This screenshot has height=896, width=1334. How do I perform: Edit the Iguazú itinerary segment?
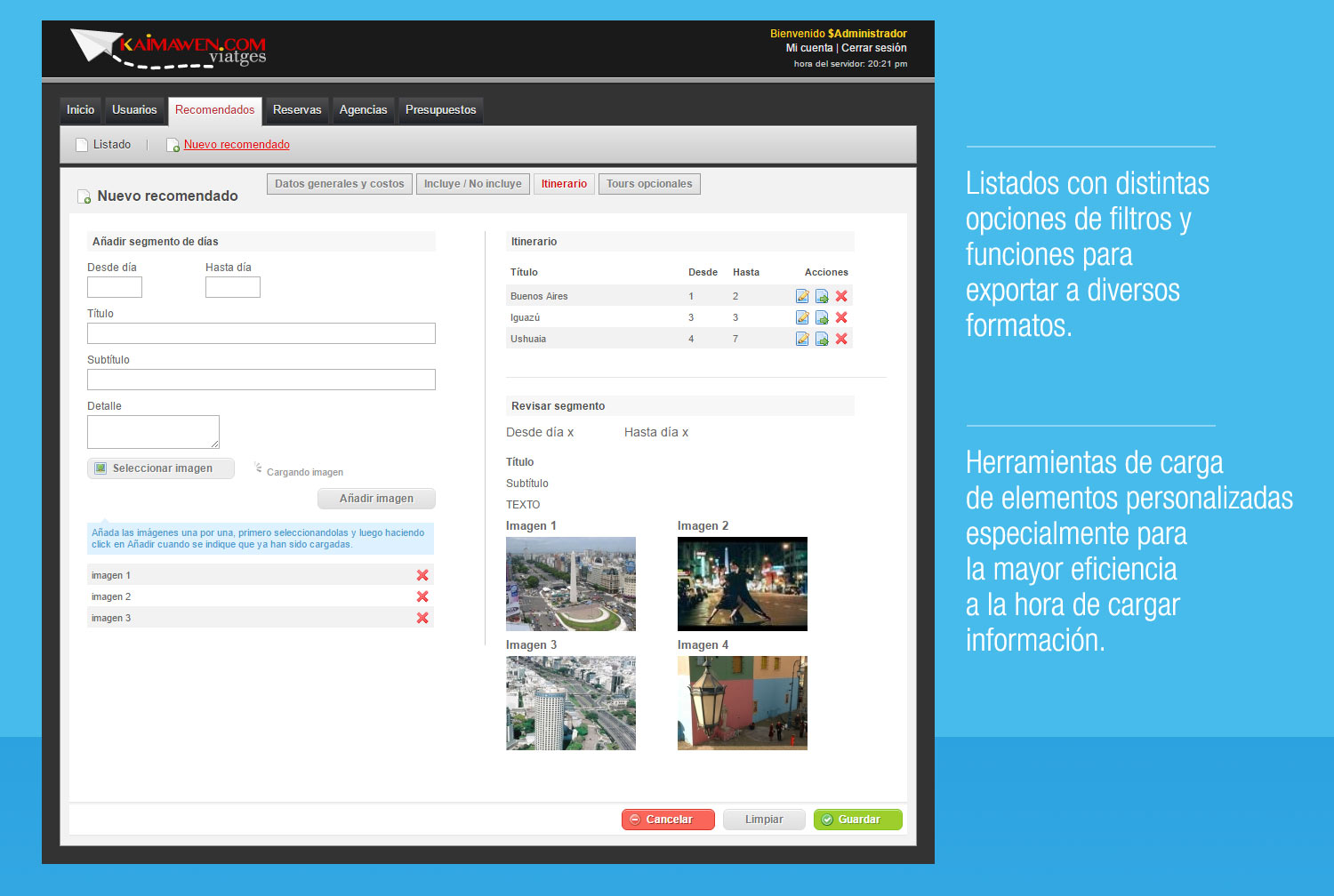[802, 317]
